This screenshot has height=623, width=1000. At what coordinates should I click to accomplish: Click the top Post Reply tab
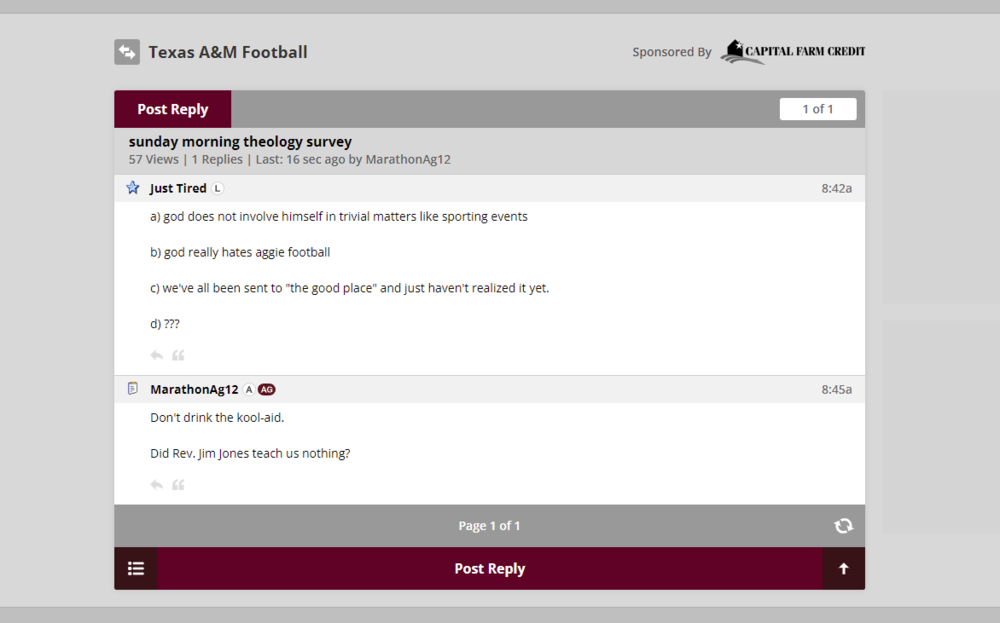[172, 109]
